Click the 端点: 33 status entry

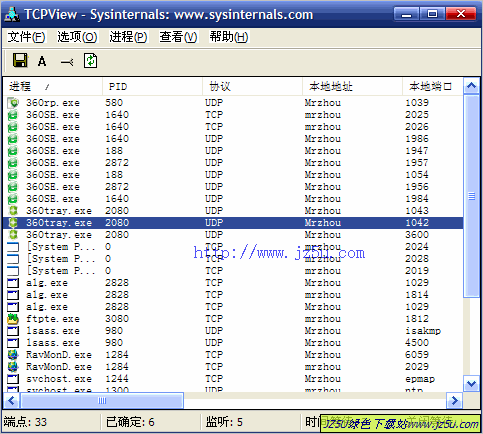25,422
